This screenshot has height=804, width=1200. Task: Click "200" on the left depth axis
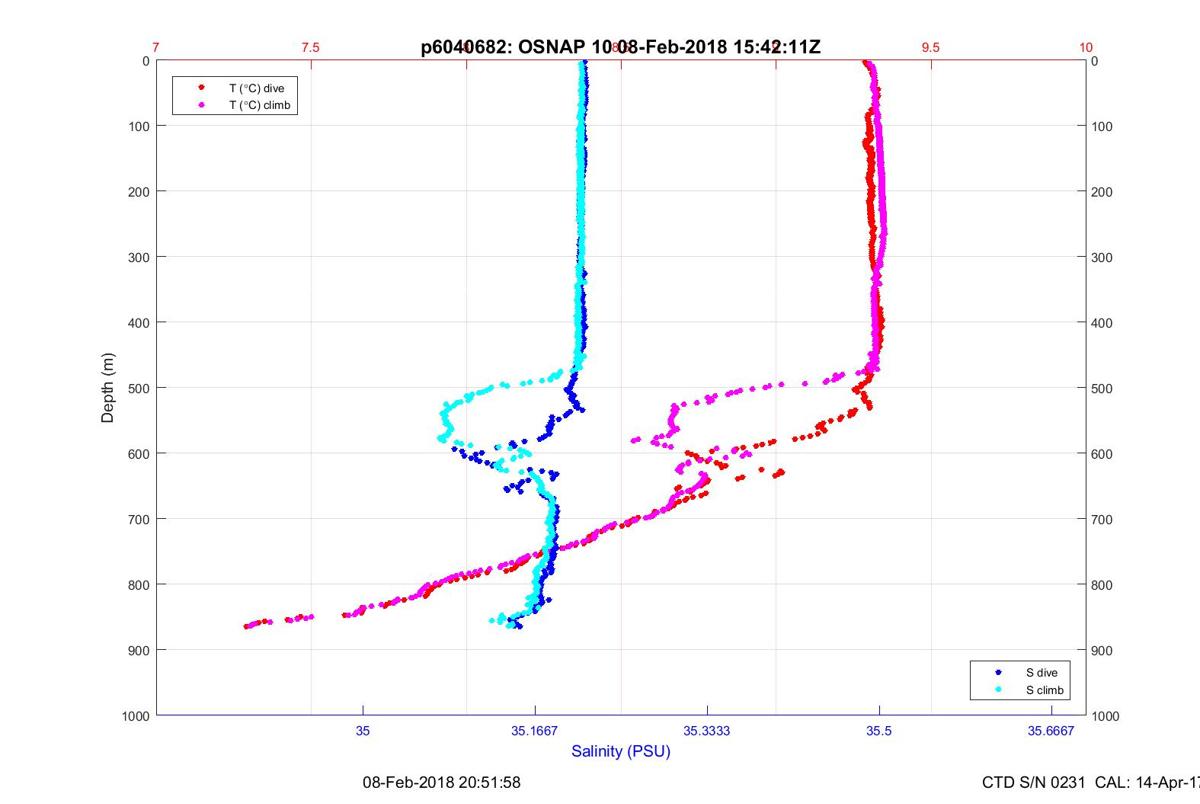(139, 191)
